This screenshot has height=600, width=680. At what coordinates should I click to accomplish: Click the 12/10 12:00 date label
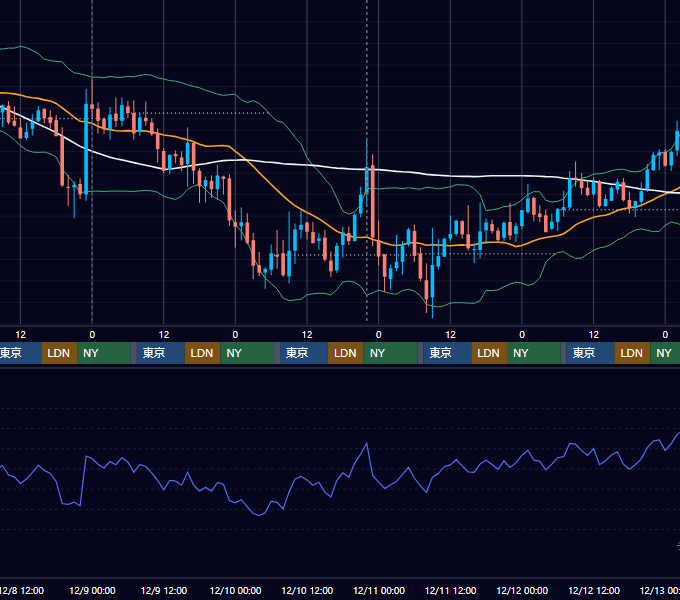[x=307, y=590]
